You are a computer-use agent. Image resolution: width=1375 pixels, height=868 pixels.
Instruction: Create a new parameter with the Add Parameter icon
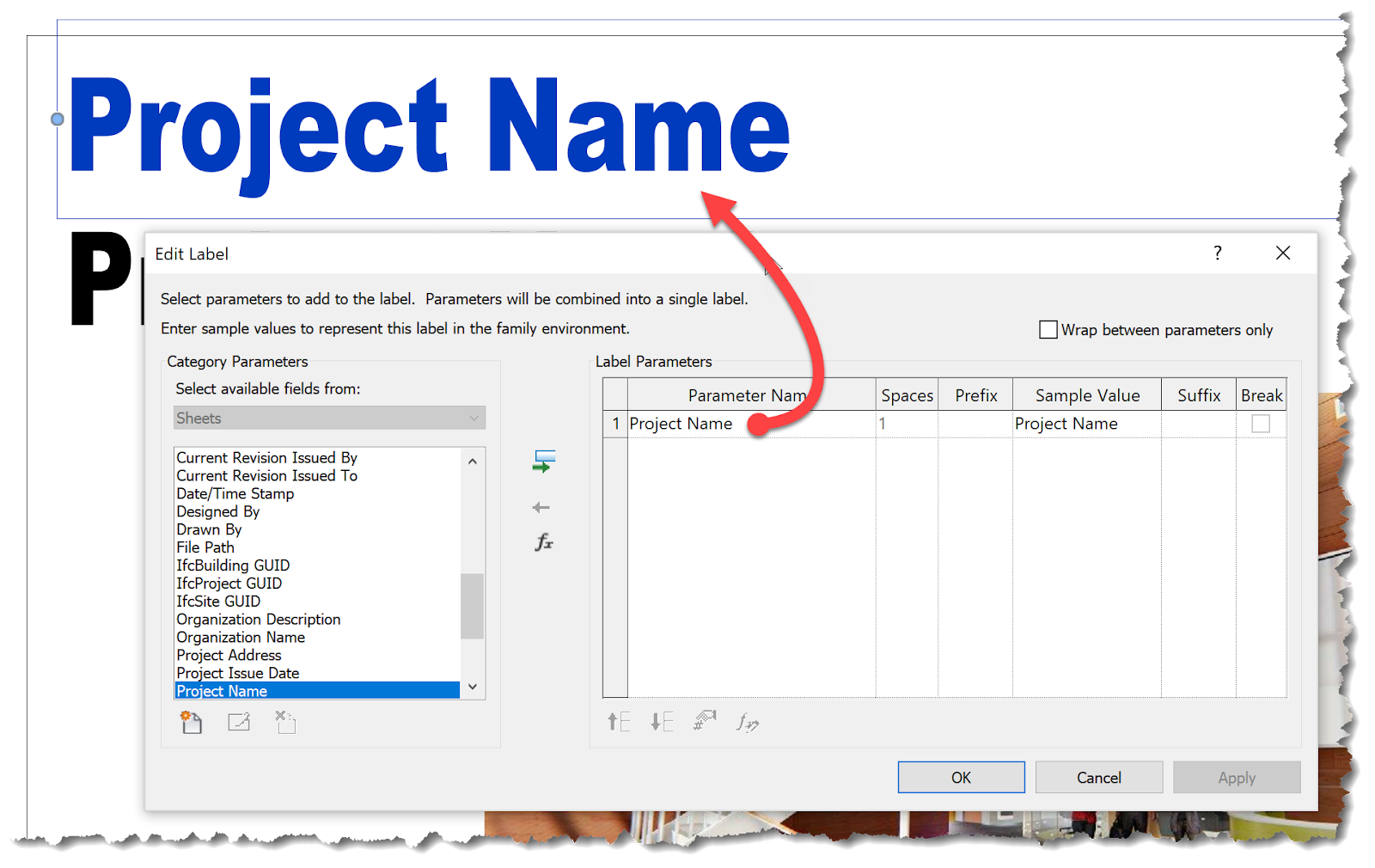[x=191, y=722]
